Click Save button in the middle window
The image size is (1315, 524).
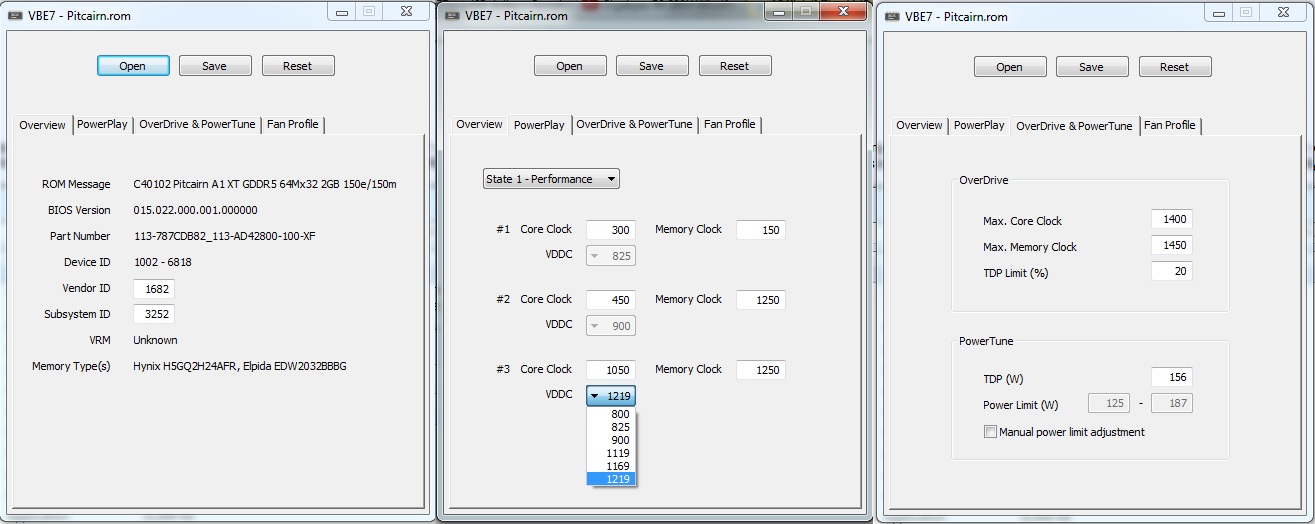click(652, 66)
